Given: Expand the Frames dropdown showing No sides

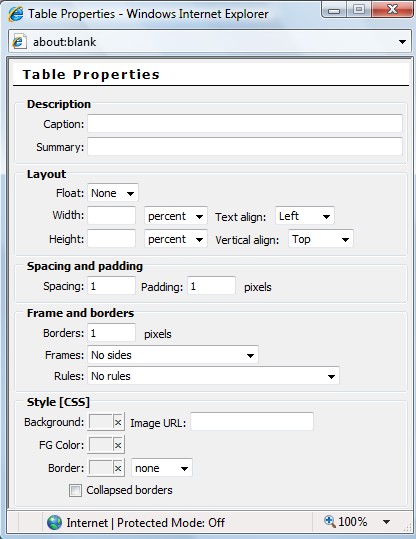Looking at the screenshot, I should coord(173,355).
